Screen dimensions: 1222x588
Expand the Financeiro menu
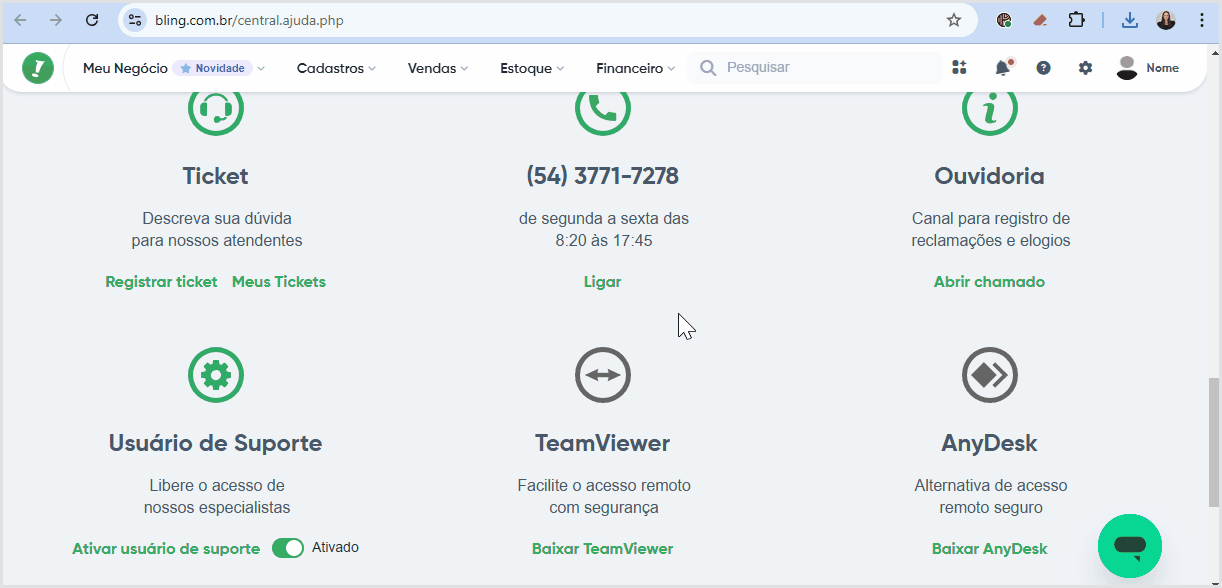click(x=635, y=68)
